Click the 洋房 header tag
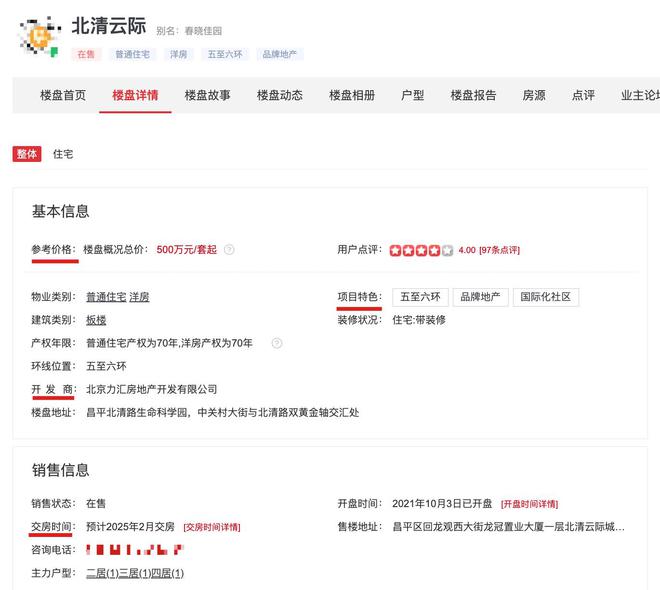The image size is (660, 590). click(178, 54)
